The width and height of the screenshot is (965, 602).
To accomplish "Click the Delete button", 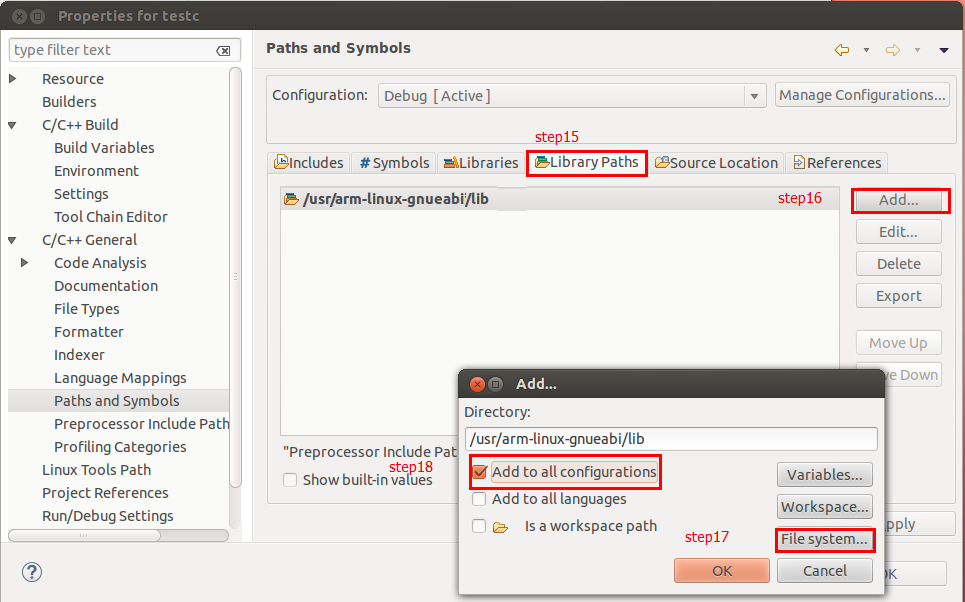I will coord(899,264).
